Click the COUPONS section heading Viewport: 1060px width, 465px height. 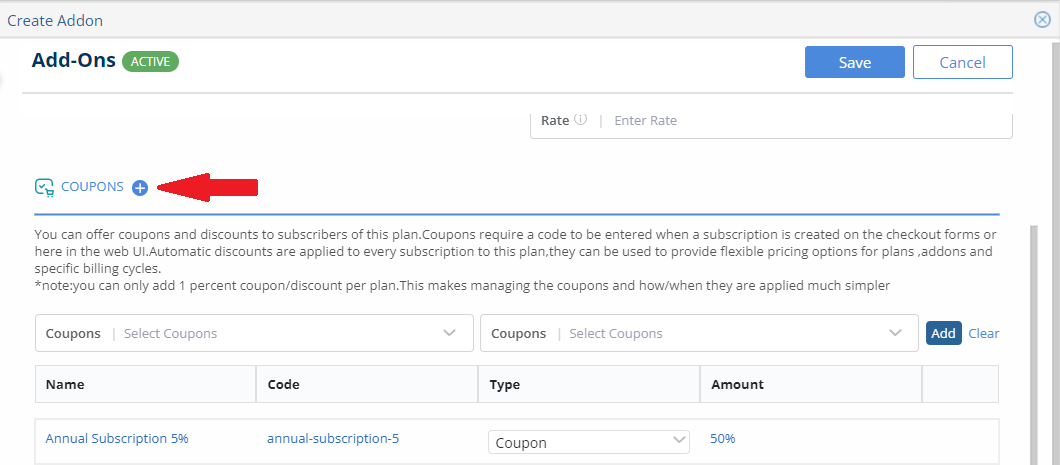point(93,187)
